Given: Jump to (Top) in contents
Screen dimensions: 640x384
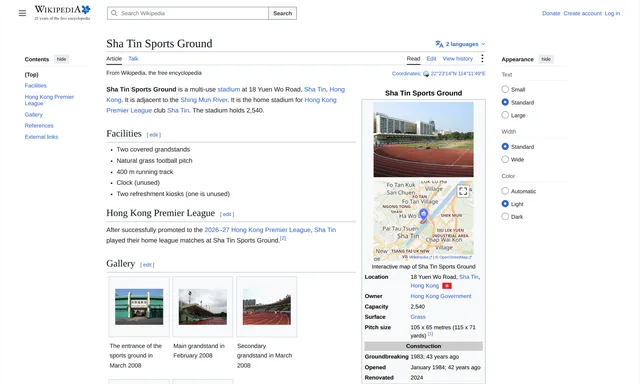Looking at the screenshot, I should point(31,75).
